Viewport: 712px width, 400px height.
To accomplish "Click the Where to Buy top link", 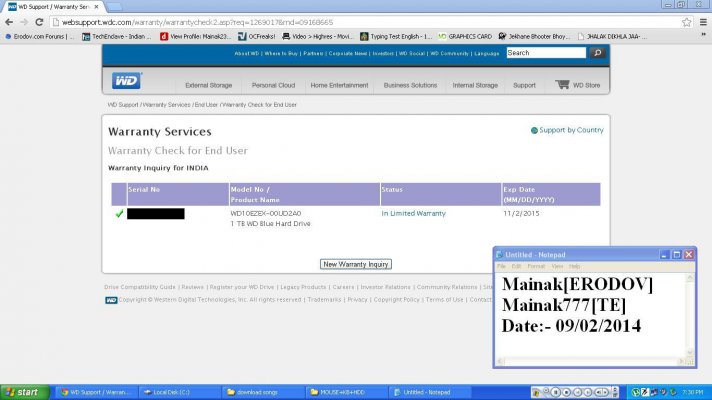I will pos(281,54).
